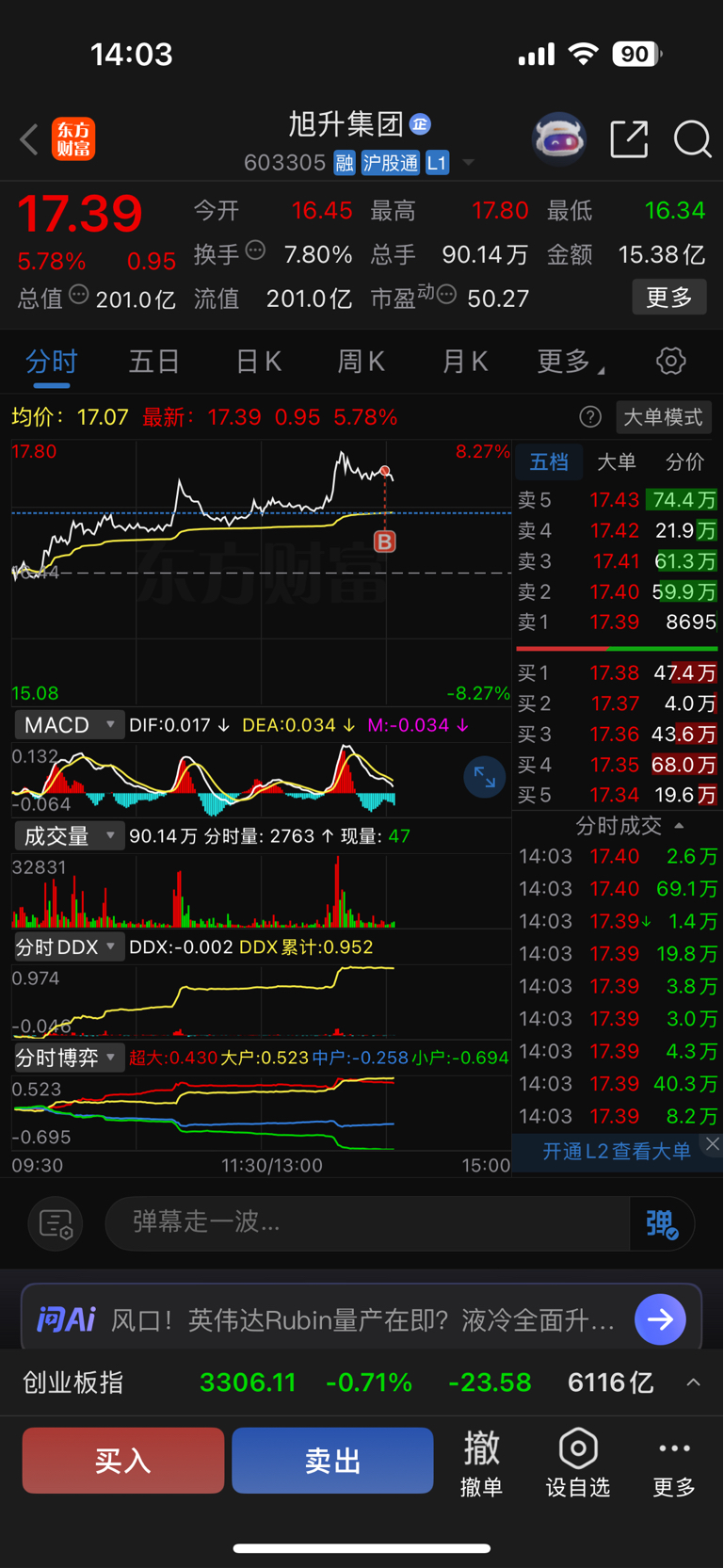This screenshot has height=1568, width=724.
Task: Tap the B buy marker on chart
Action: (384, 542)
